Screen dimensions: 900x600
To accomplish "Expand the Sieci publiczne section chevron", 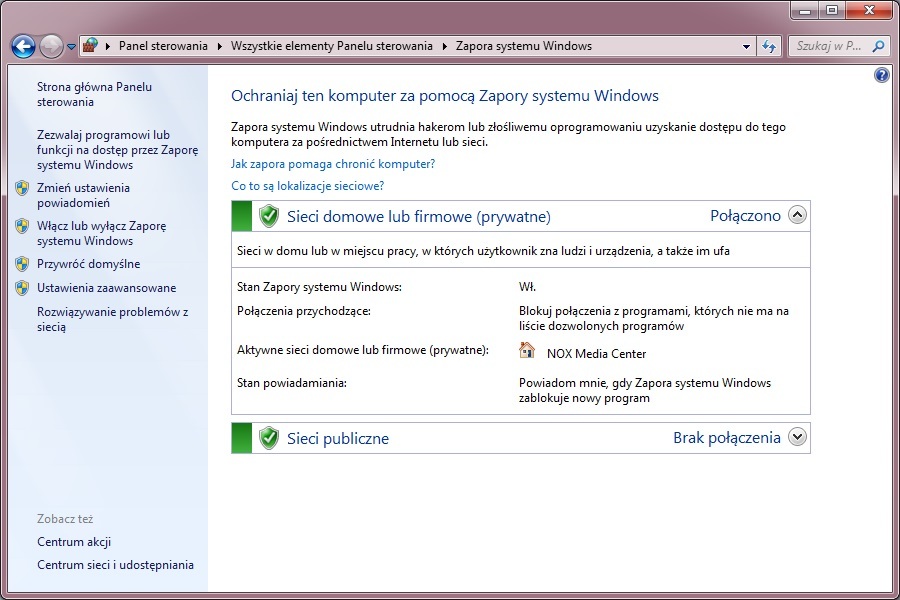I will coord(797,437).
